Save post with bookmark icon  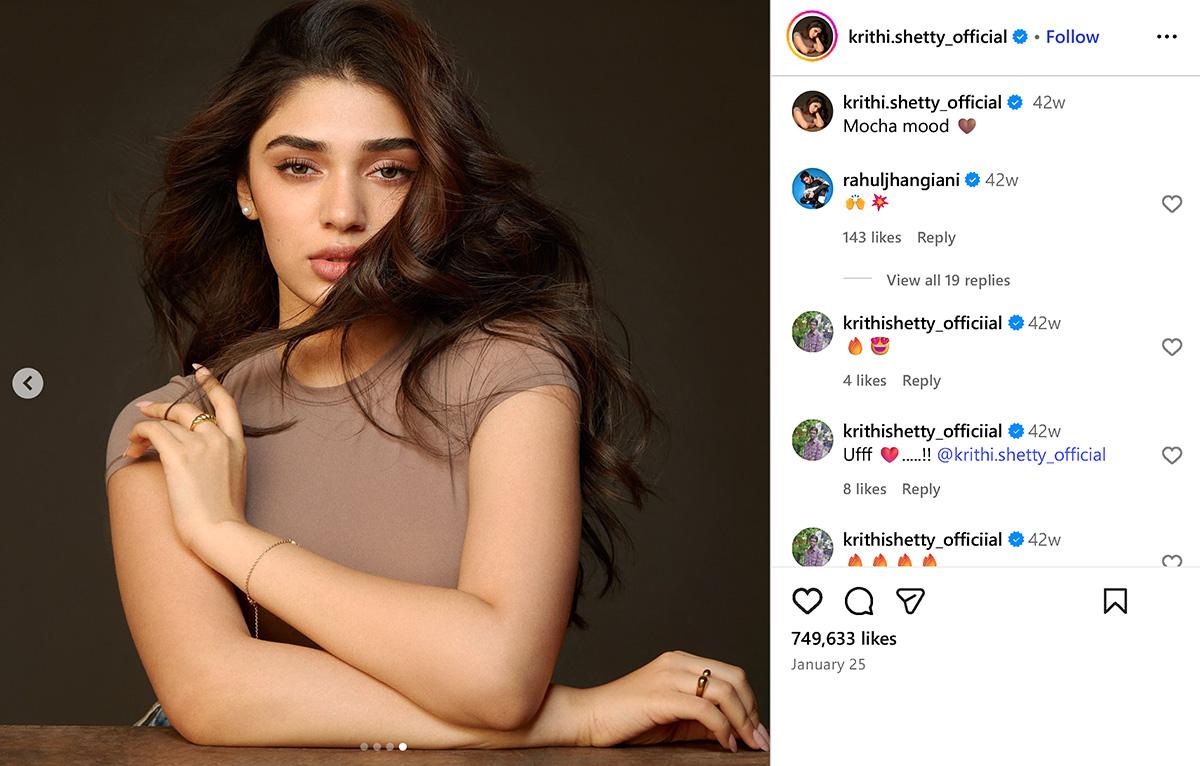(x=1115, y=600)
